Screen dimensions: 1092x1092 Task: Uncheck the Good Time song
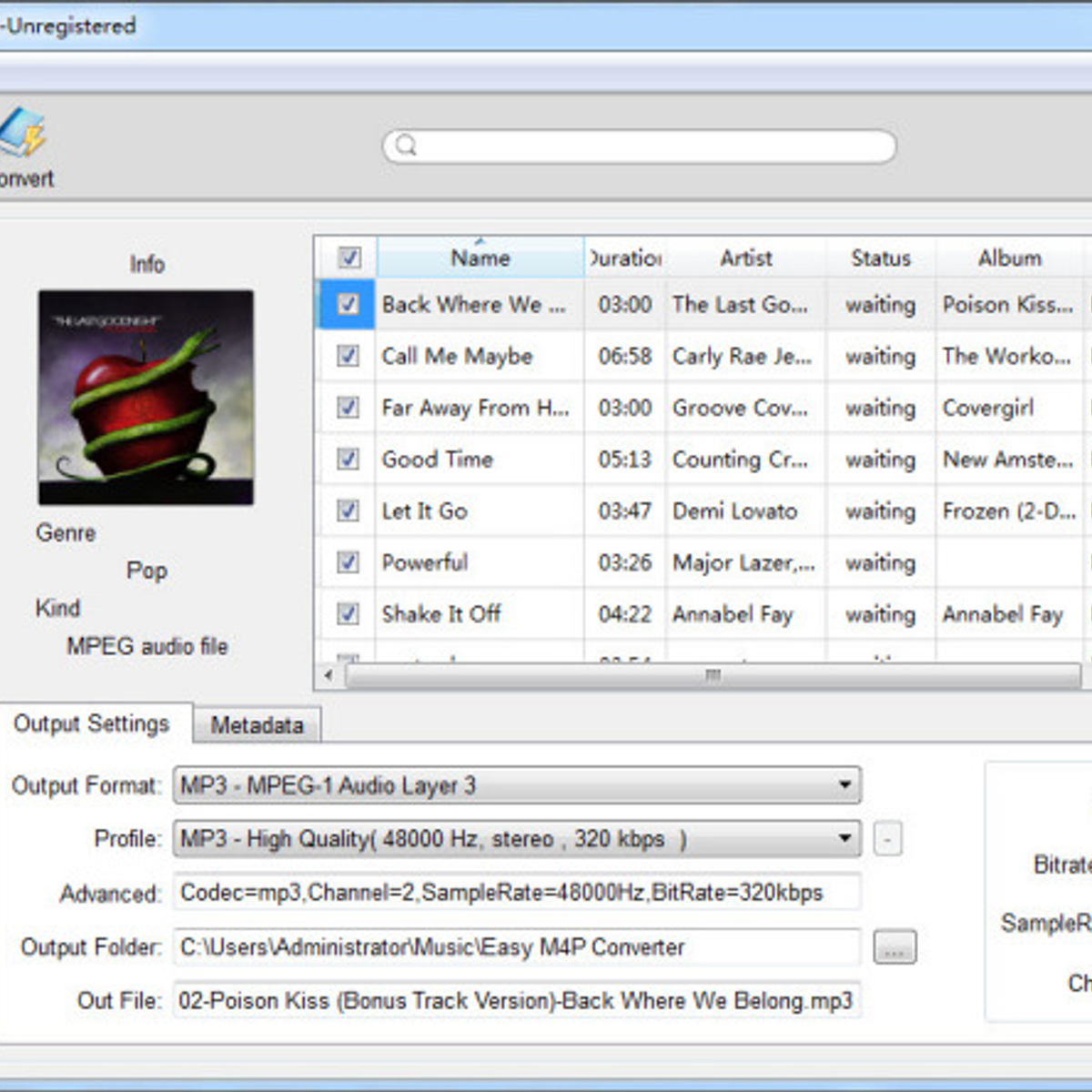[x=347, y=460]
